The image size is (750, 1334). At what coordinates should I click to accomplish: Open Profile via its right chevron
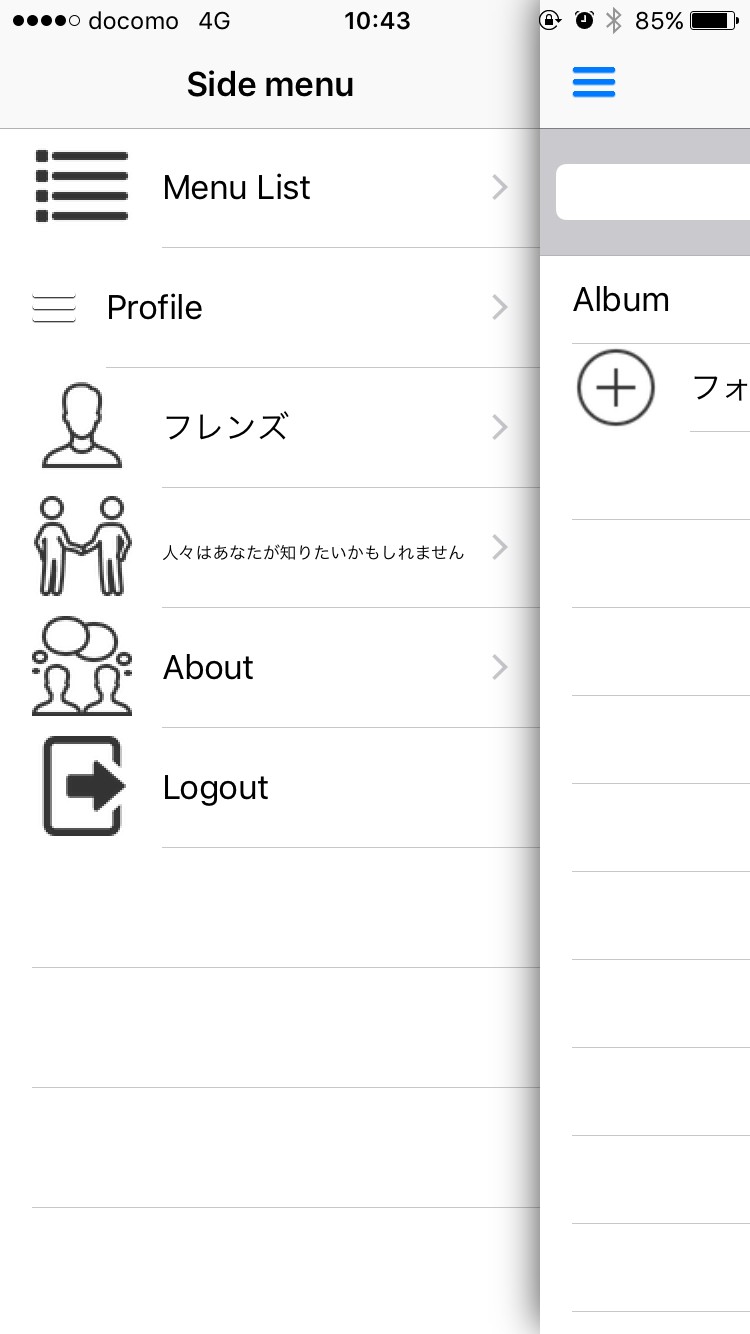500,308
